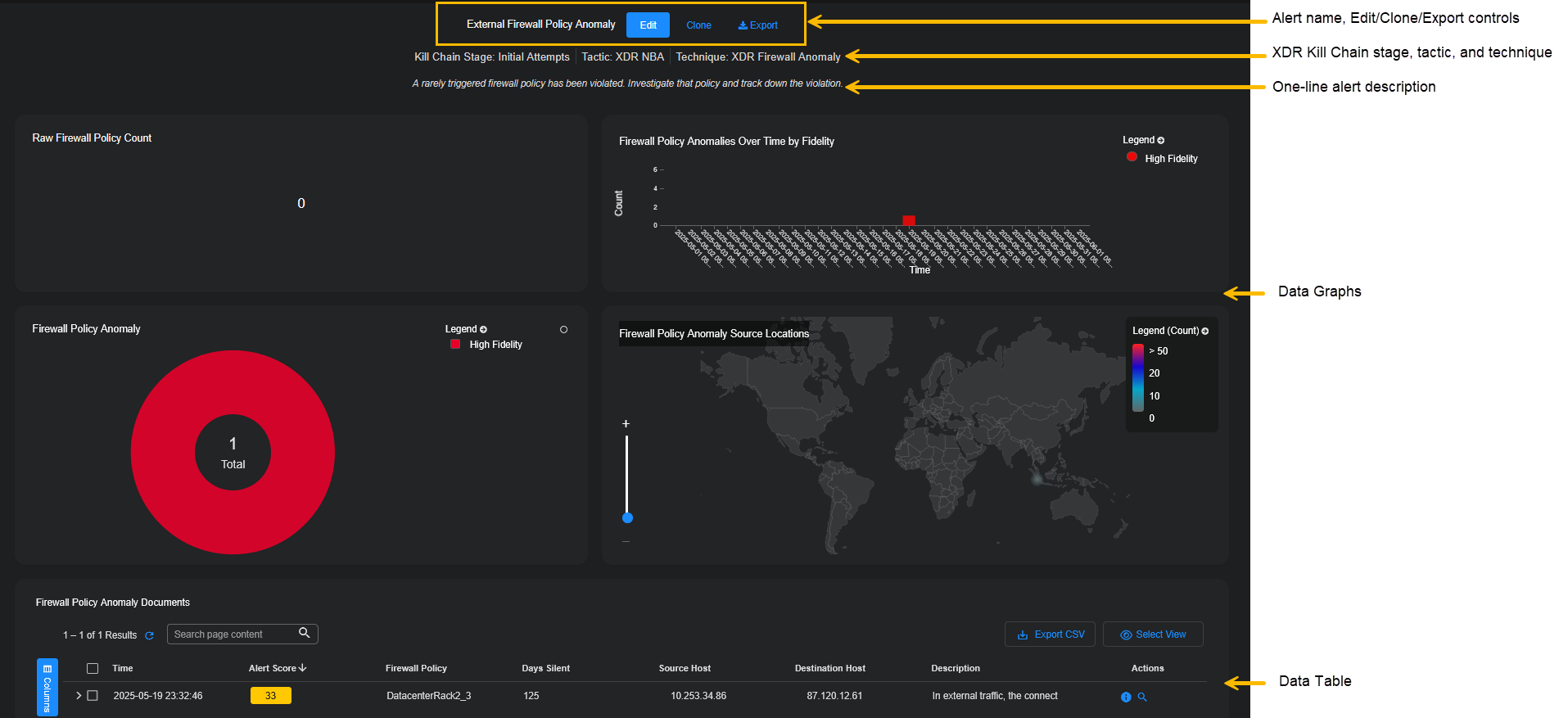Click the search icon in Actions column
Viewport: 1568px width, 718px height.
pyautogui.click(x=1142, y=697)
